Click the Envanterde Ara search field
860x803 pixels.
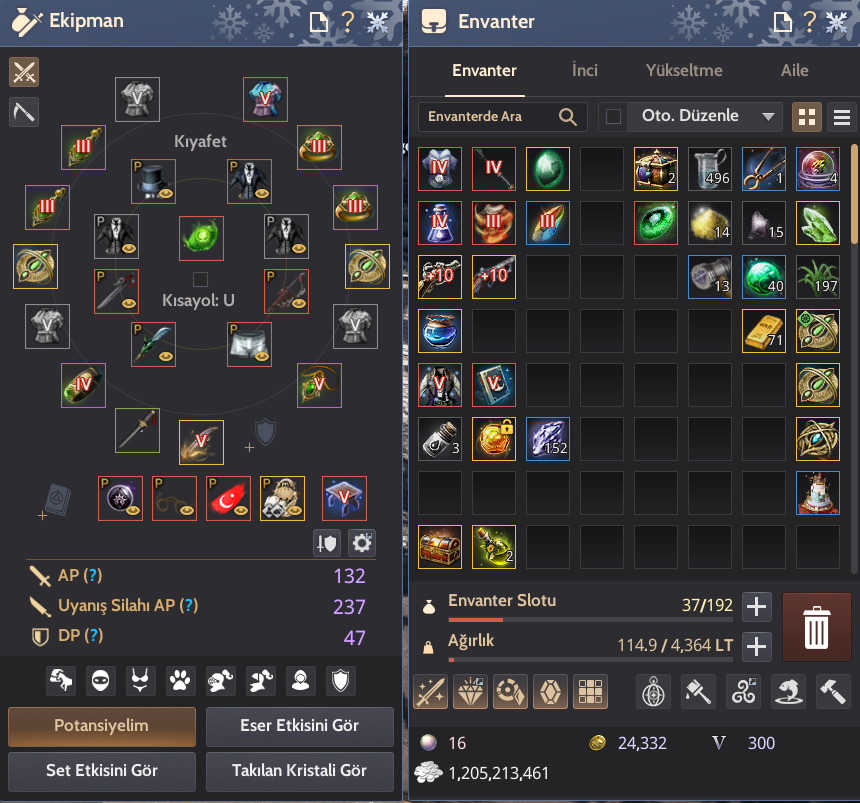pos(502,116)
